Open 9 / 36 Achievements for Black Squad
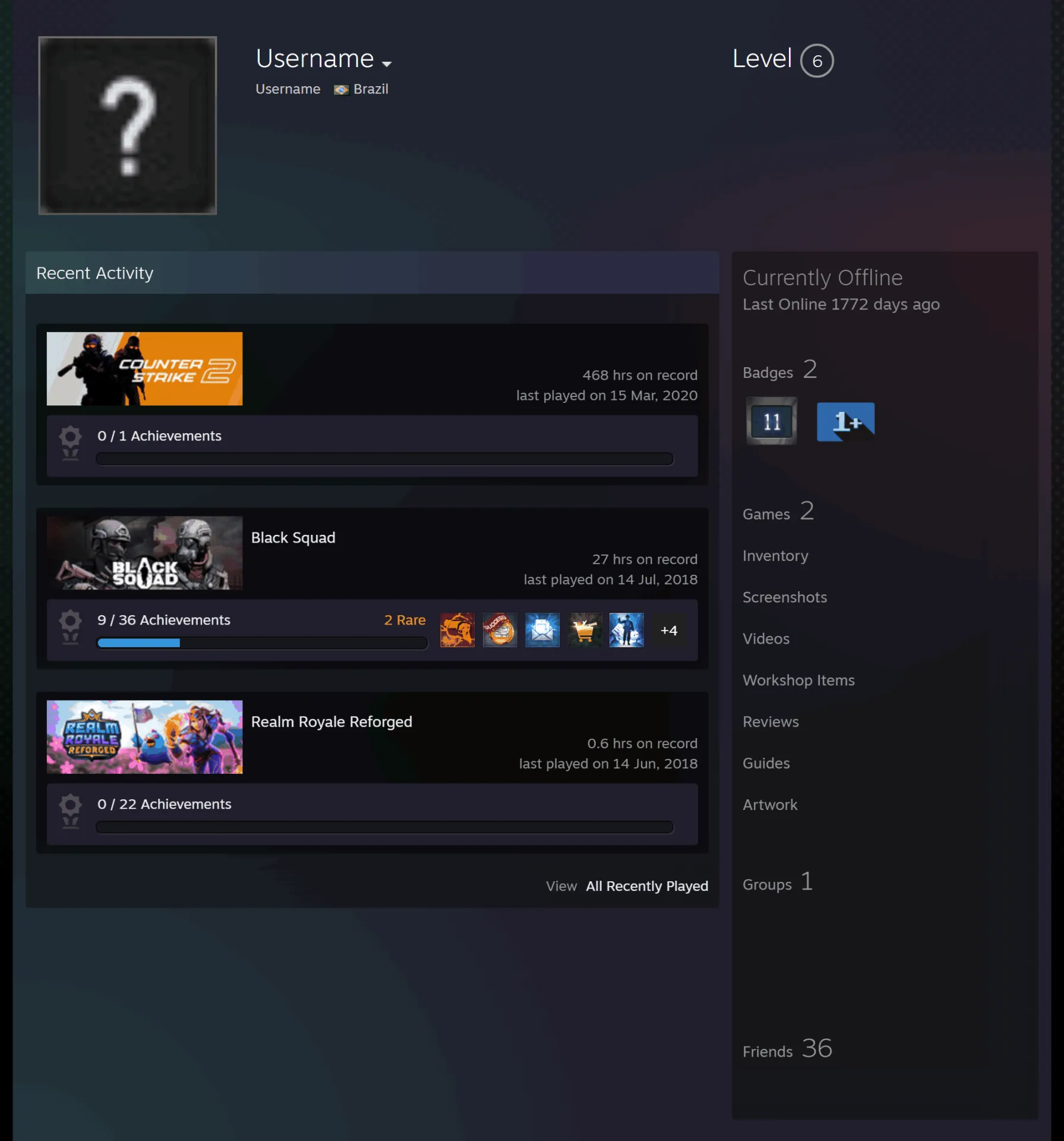The width and height of the screenshot is (1064, 1141). (164, 620)
